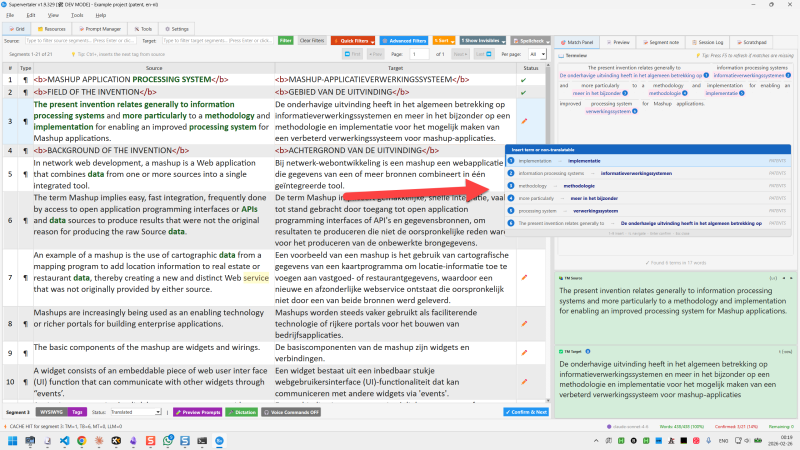Click Confirm & Next button
800x450 pixels.
click(x=526, y=412)
